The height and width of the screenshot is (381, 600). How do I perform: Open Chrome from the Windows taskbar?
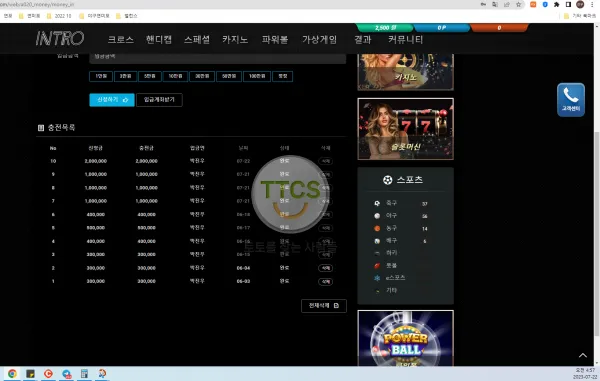(12, 373)
